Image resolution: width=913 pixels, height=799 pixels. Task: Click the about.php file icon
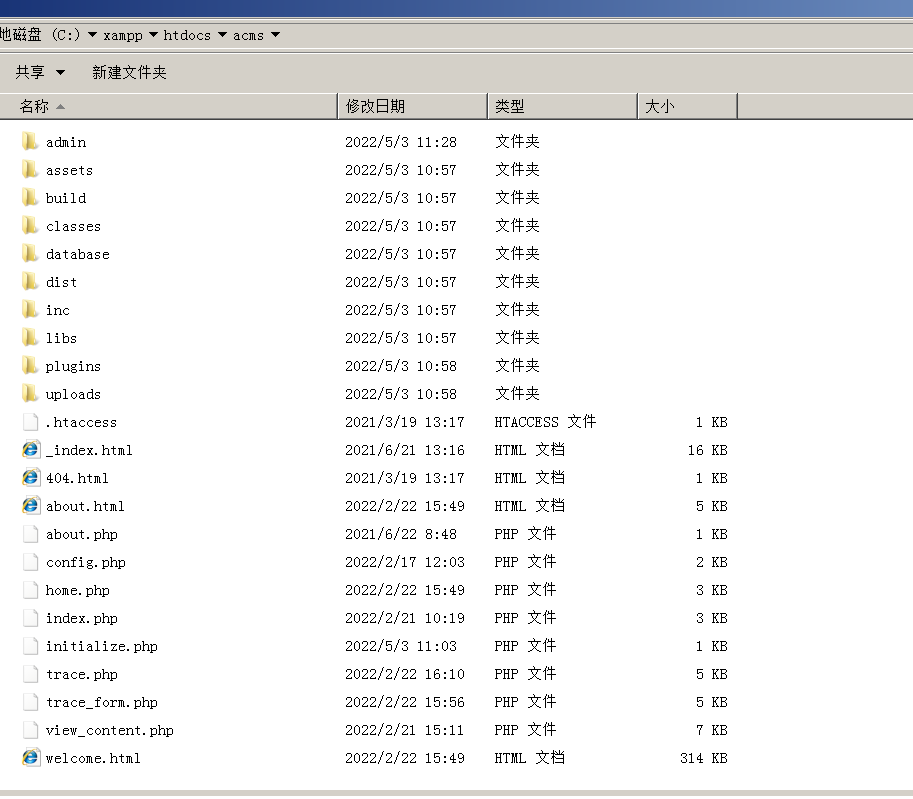pos(30,533)
